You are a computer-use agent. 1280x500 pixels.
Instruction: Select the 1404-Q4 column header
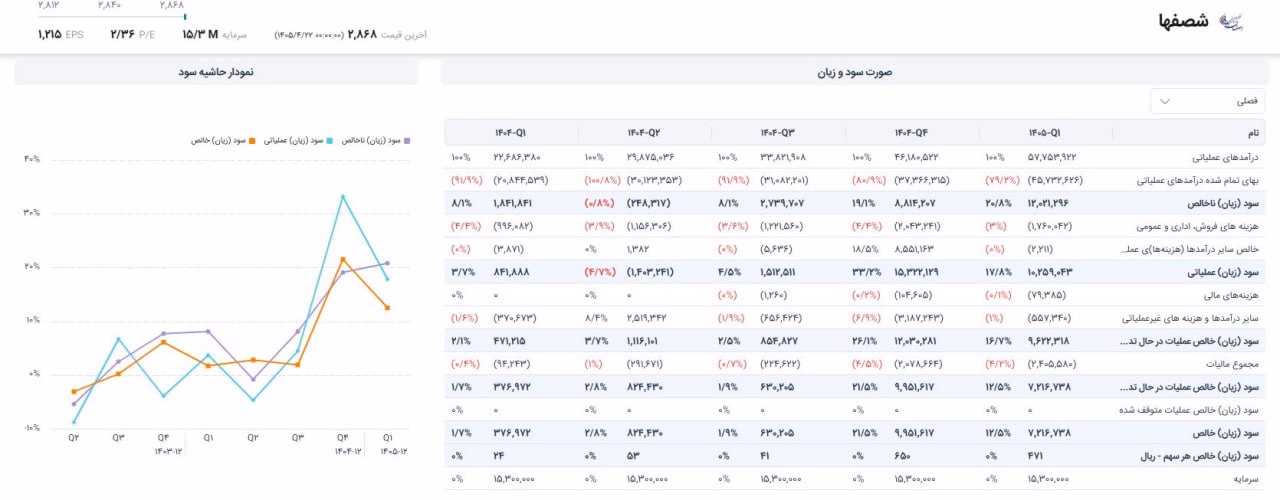click(911, 133)
